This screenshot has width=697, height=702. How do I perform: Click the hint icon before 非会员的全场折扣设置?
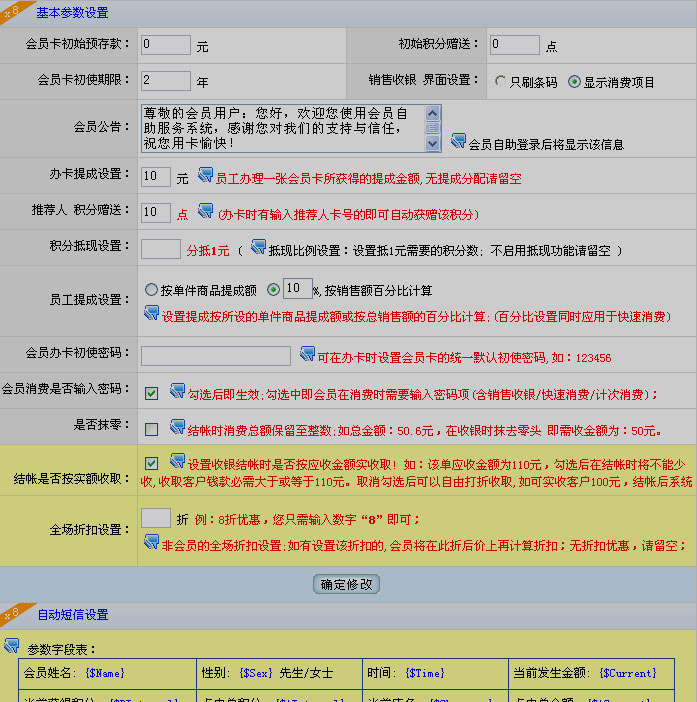[151, 542]
